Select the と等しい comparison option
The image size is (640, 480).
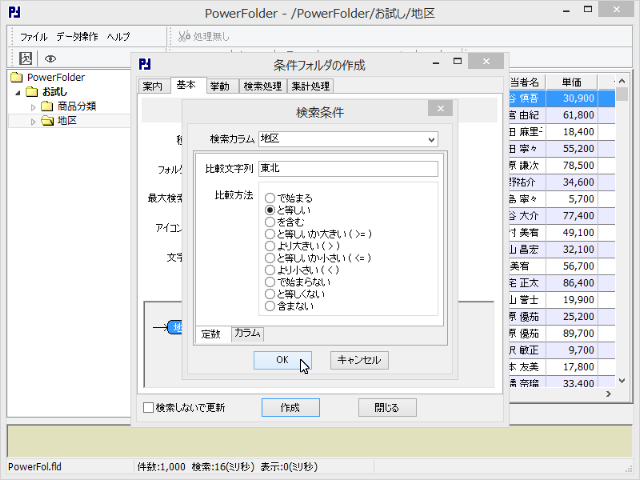[x=270, y=210]
